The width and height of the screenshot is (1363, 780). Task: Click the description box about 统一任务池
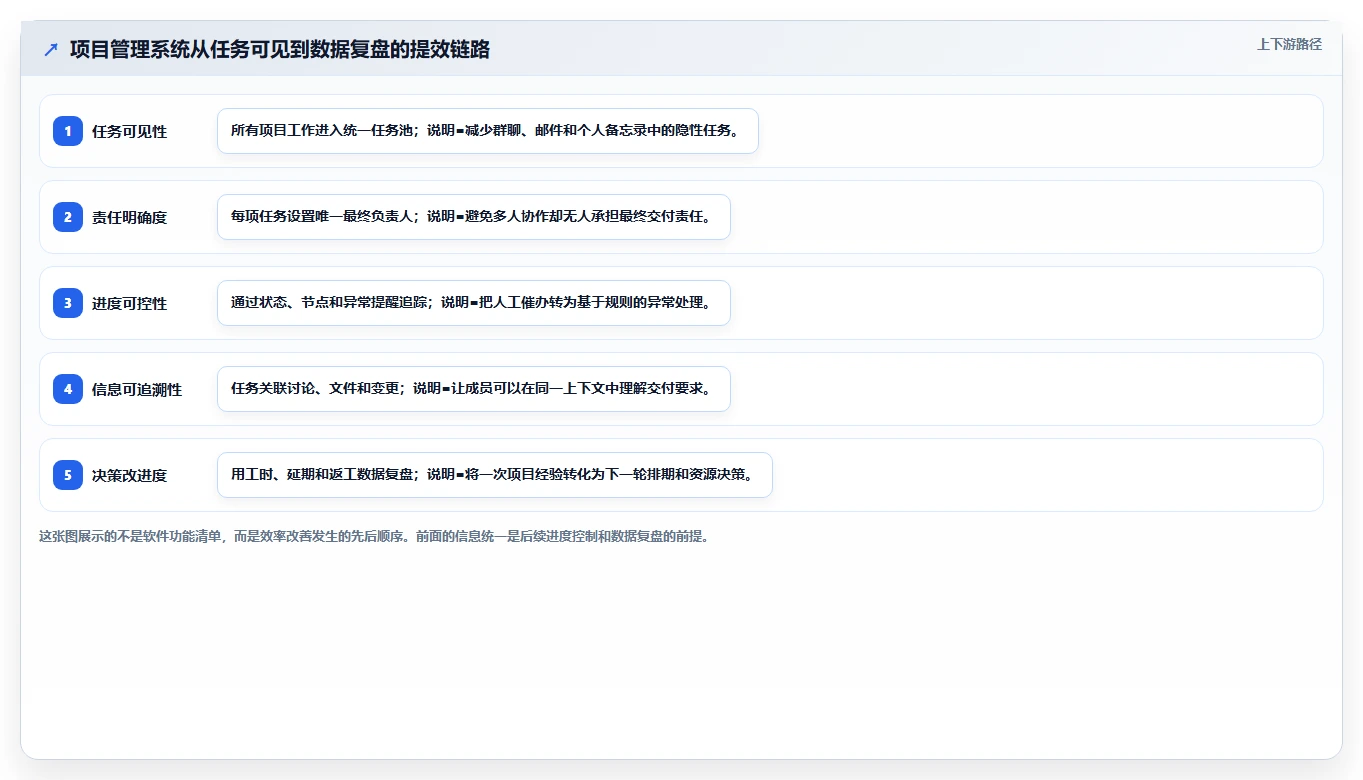[x=488, y=131]
